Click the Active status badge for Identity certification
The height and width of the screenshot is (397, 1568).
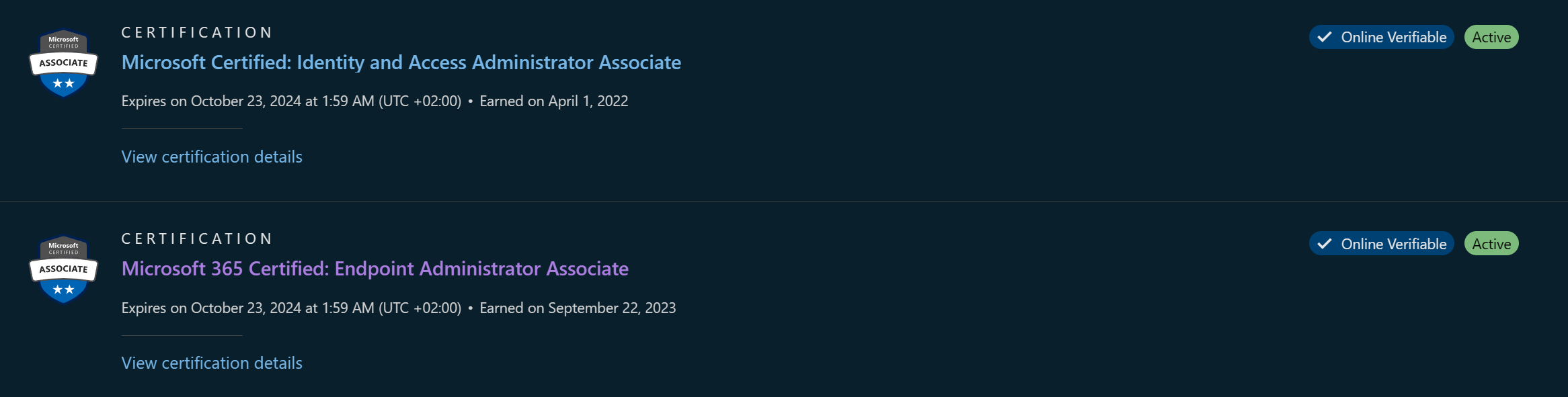point(1491,37)
